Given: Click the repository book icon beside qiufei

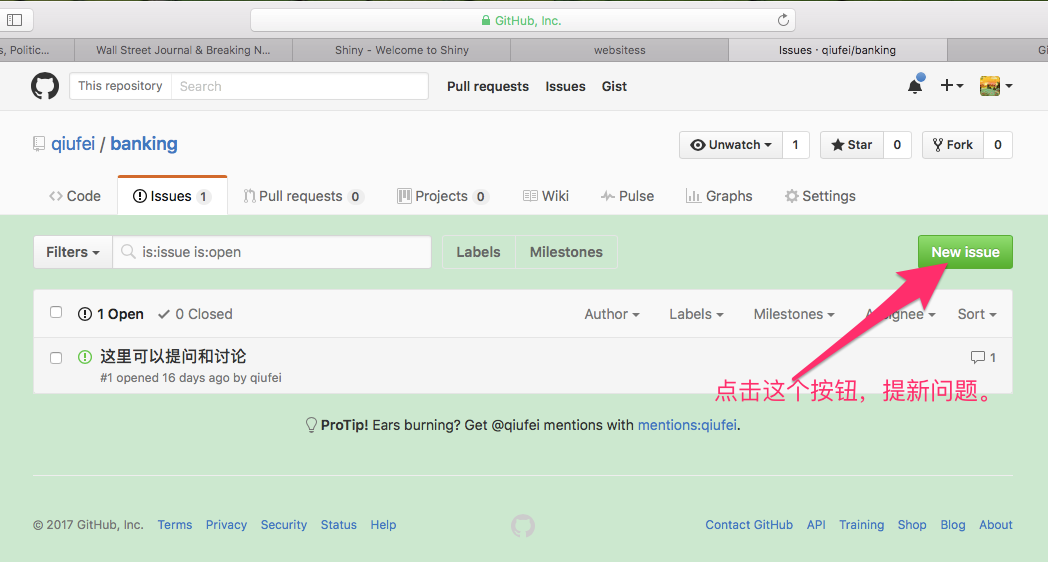Looking at the screenshot, I should (39, 144).
